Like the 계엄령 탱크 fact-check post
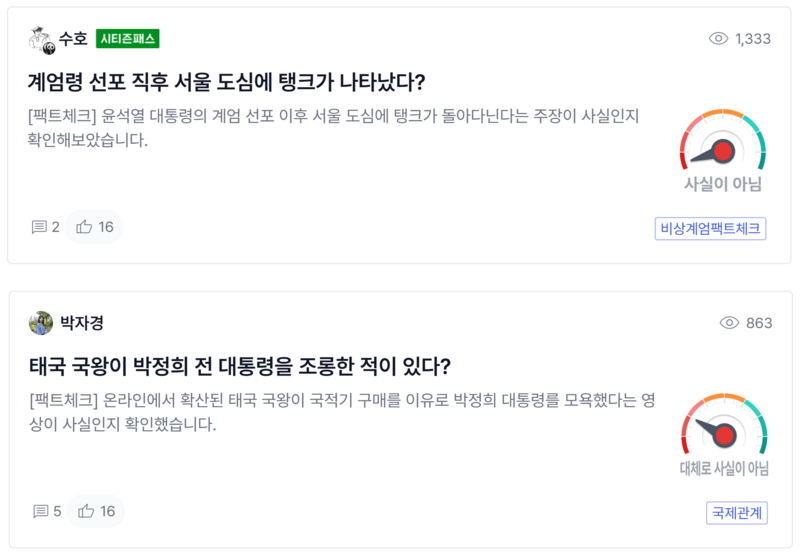 tap(95, 227)
